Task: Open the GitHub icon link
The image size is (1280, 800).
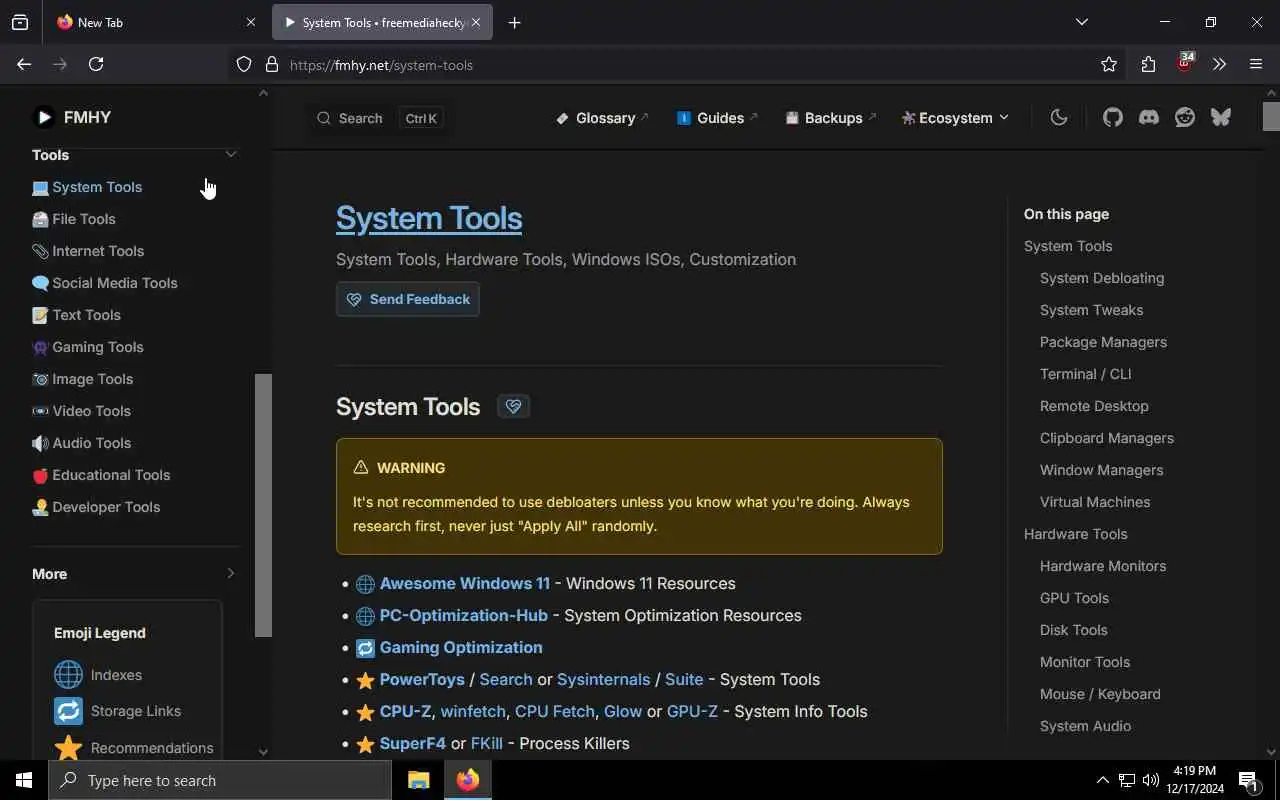Action: tap(1113, 117)
